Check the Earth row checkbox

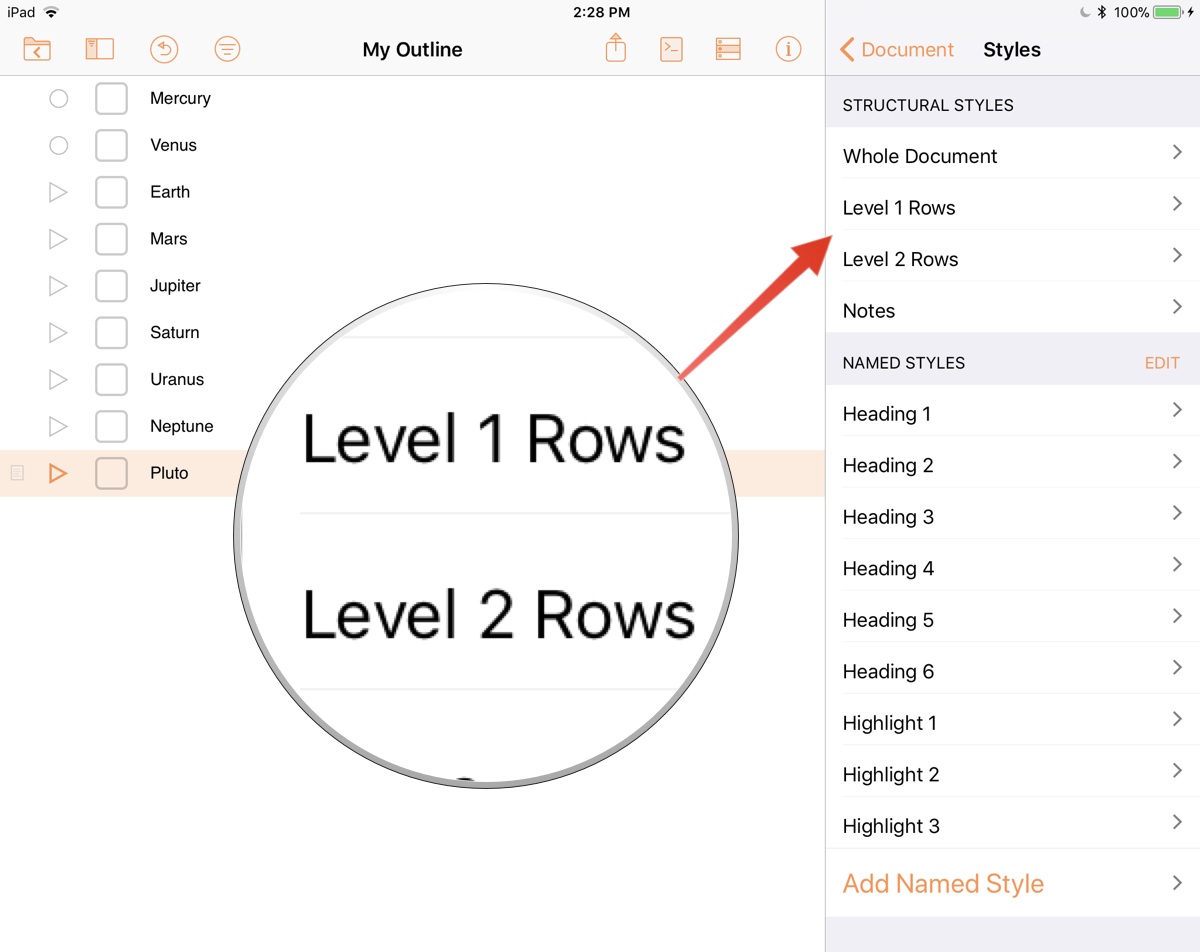tap(111, 192)
